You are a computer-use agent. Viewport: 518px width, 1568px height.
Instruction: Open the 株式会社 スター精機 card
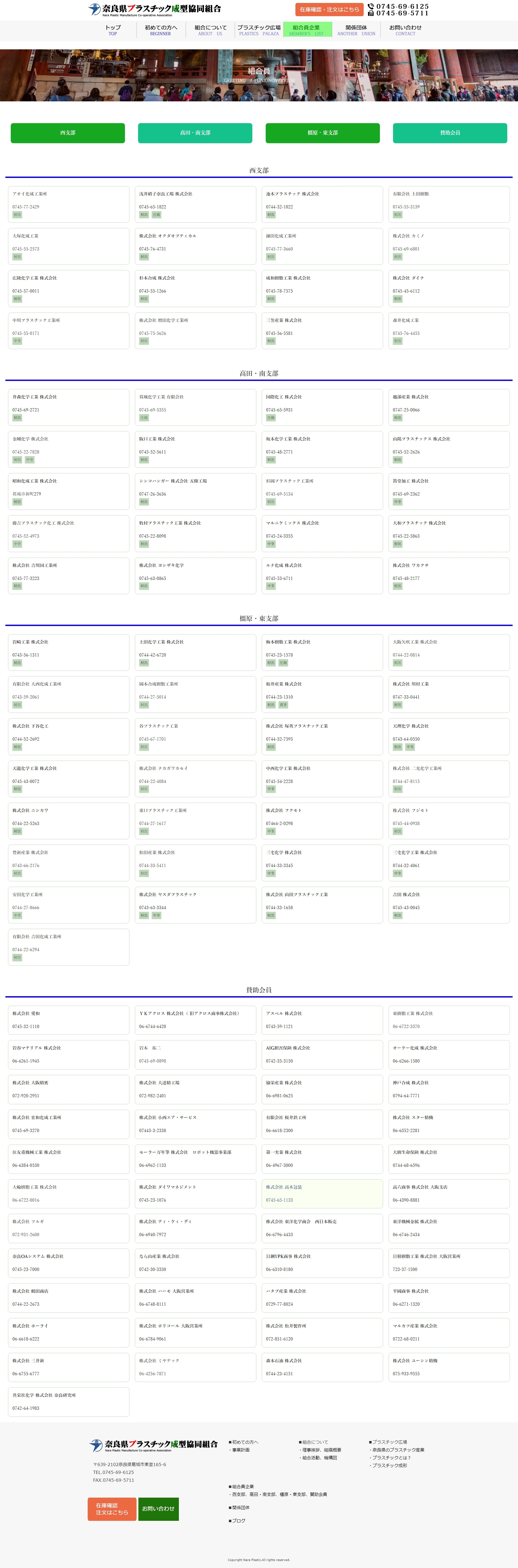click(449, 1124)
